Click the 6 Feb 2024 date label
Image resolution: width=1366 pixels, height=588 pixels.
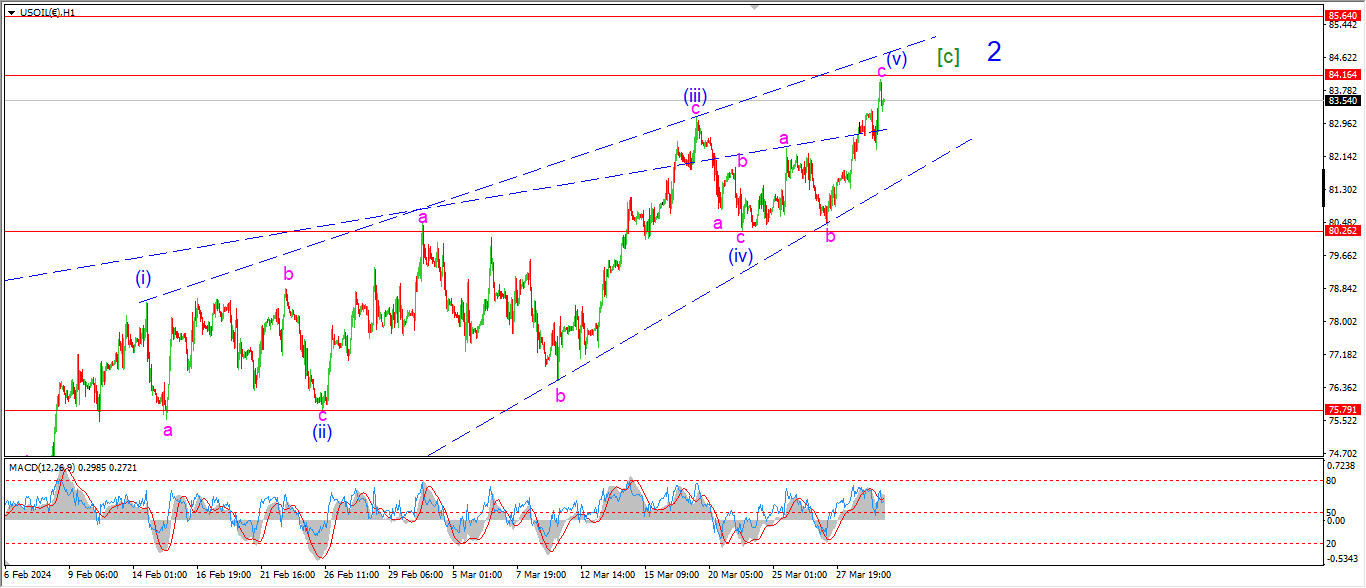click(28, 576)
